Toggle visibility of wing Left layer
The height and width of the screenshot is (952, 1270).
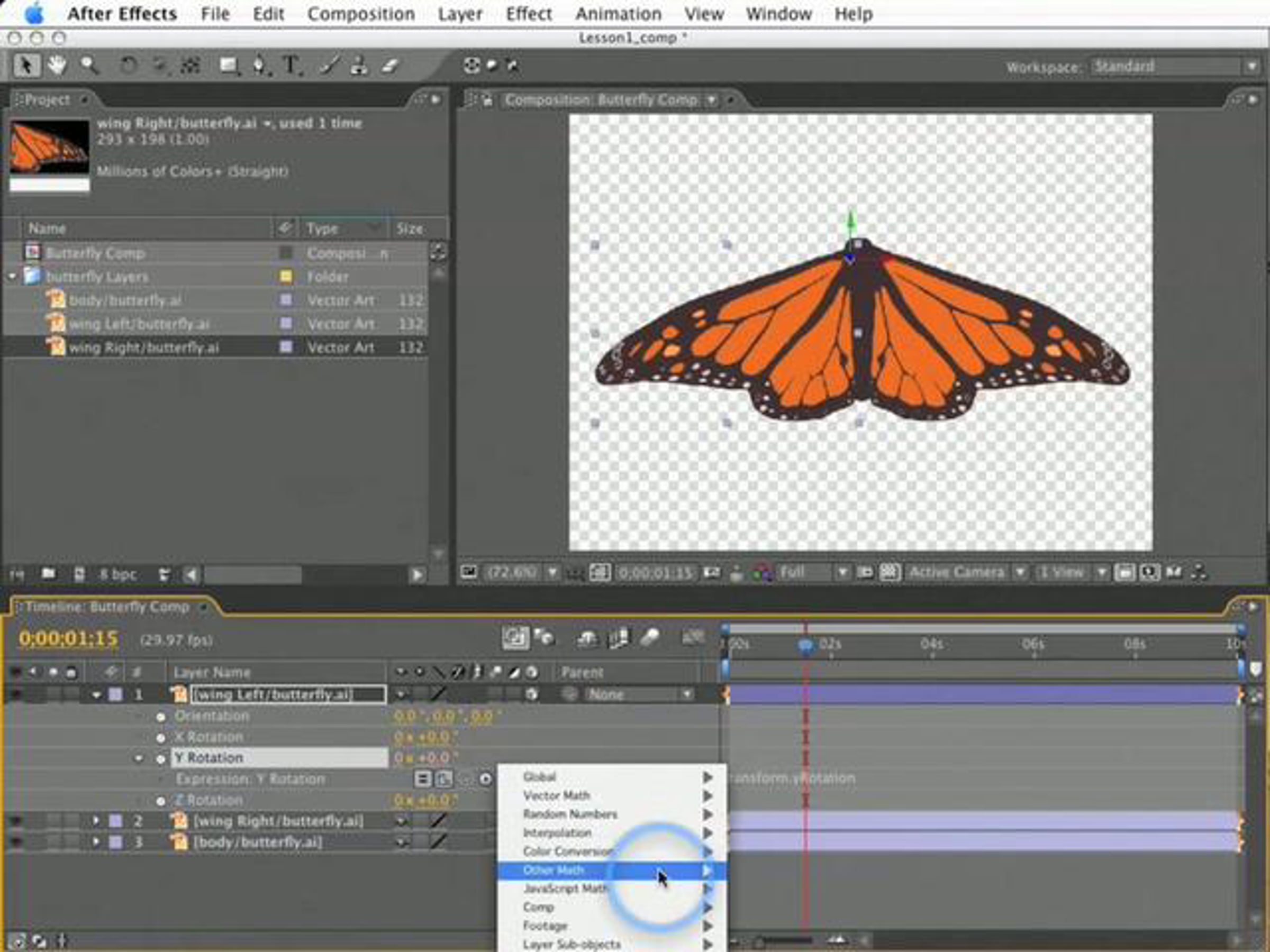[x=15, y=695]
